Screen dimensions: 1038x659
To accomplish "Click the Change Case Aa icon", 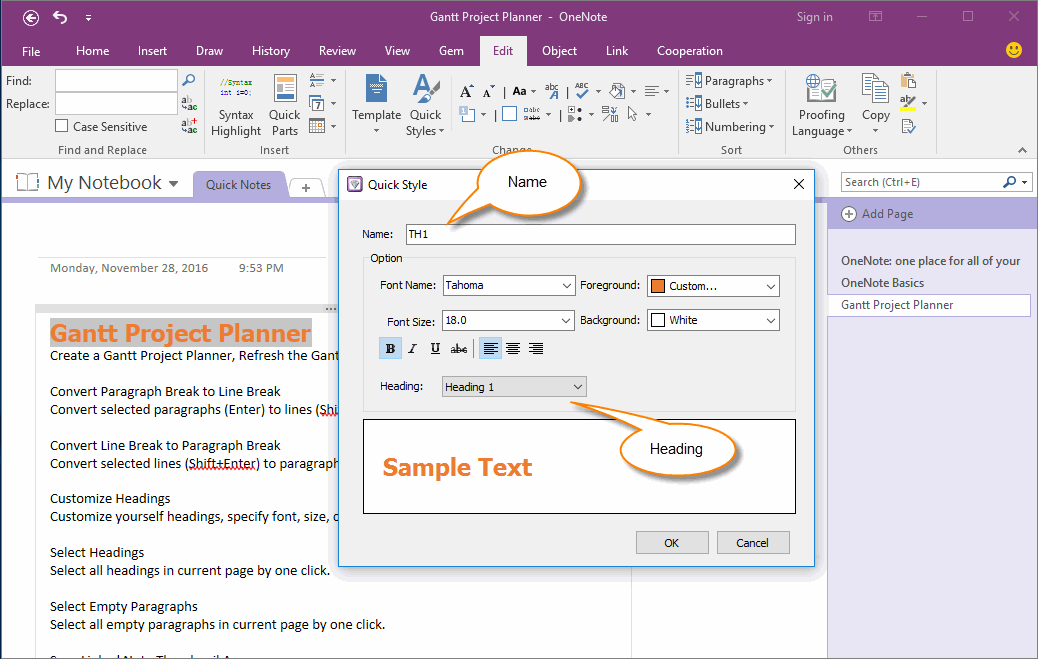I will (x=520, y=91).
